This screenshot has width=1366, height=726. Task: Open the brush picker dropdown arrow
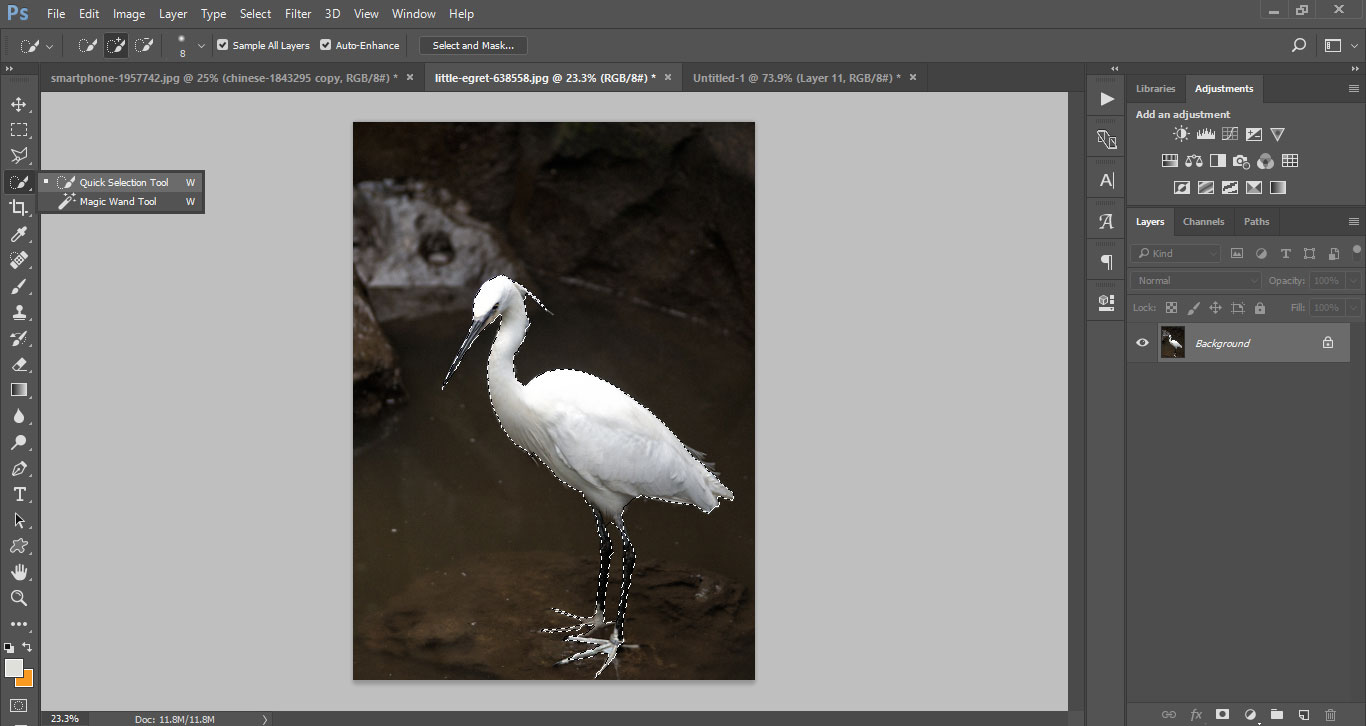[202, 45]
